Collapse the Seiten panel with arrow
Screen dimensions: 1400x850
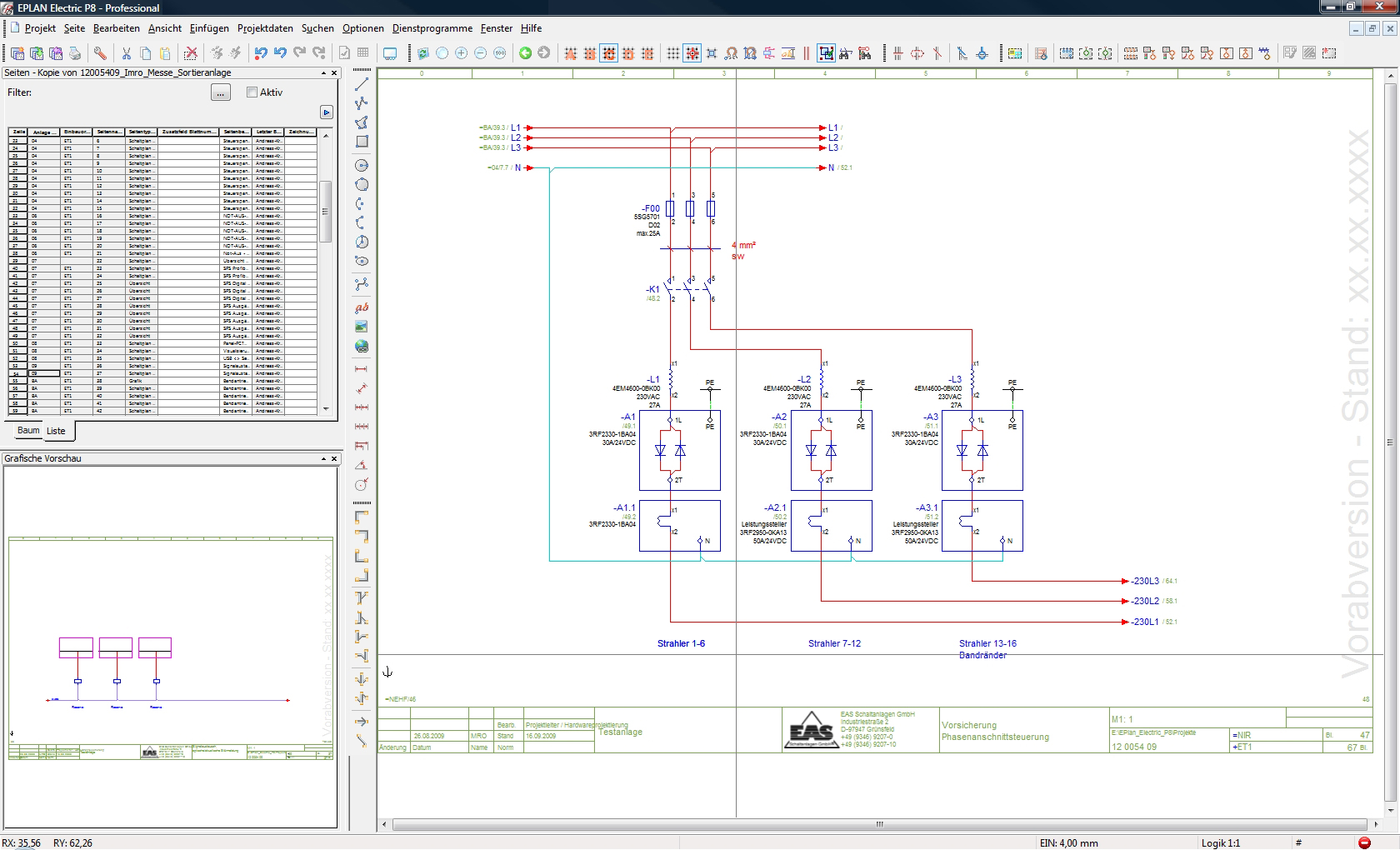click(323, 73)
